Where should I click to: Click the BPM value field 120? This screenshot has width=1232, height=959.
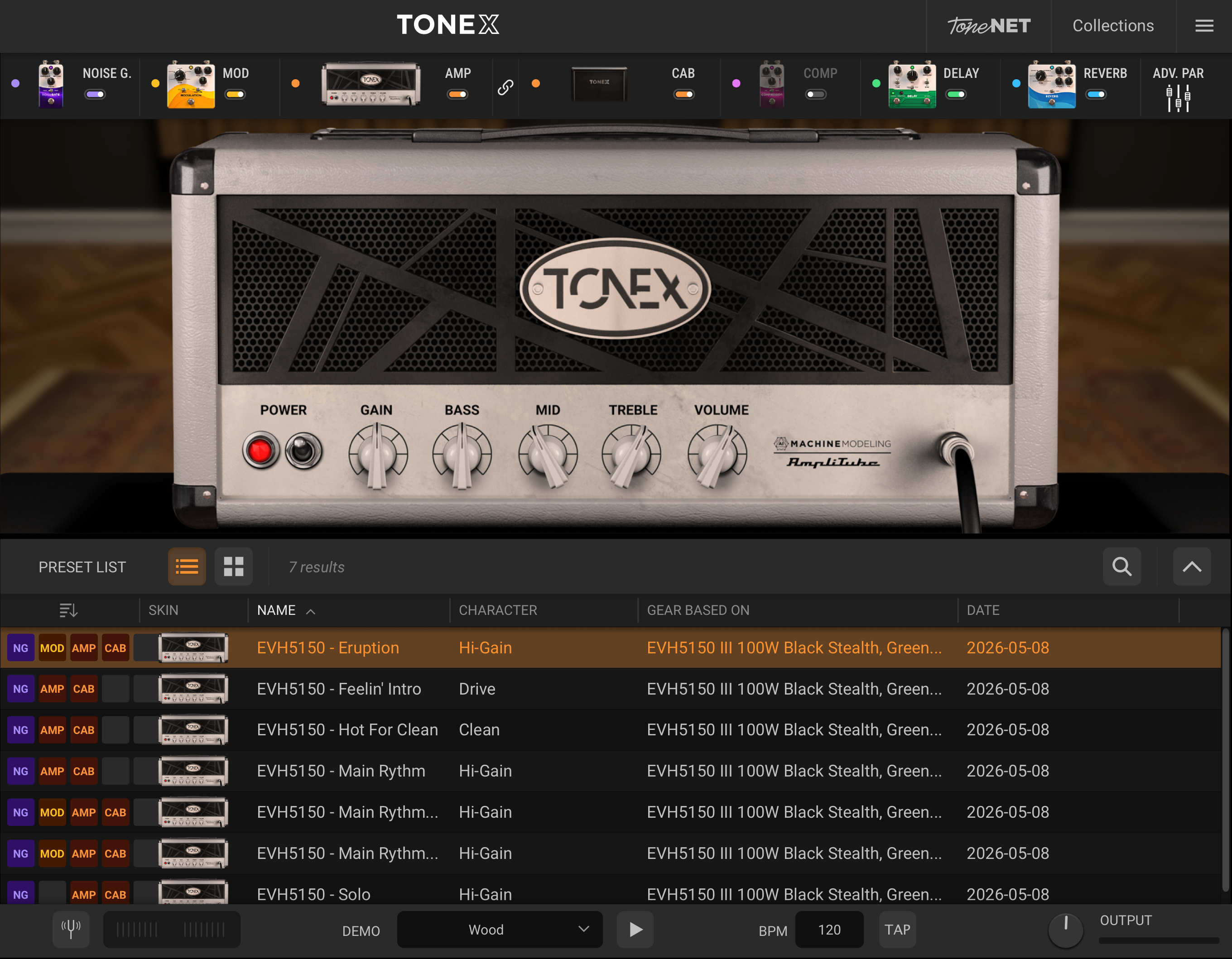[x=829, y=929]
